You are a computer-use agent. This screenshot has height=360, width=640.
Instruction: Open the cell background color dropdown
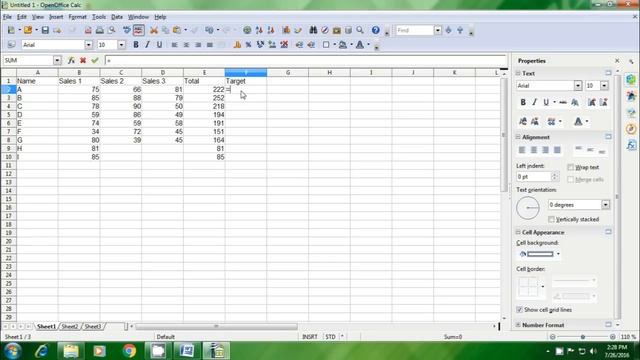tap(558, 254)
